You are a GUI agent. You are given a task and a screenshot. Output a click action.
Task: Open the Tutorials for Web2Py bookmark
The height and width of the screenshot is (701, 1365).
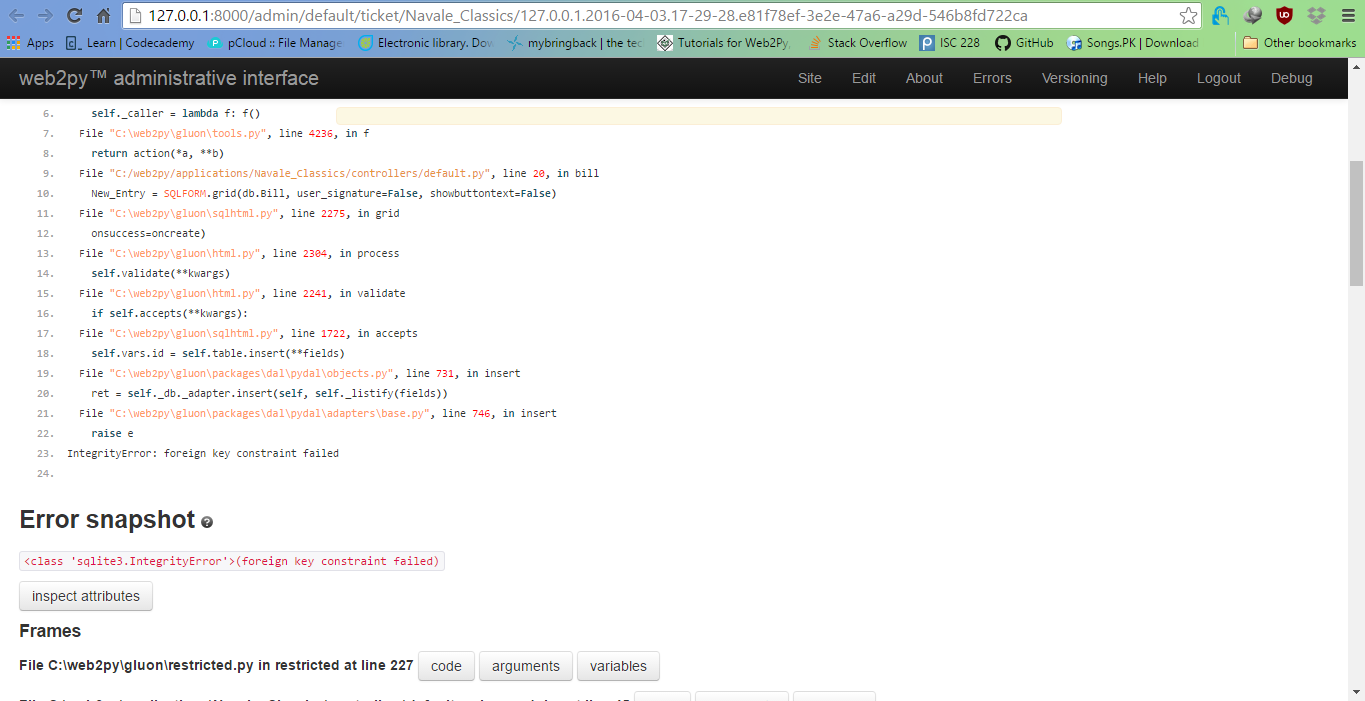point(724,43)
